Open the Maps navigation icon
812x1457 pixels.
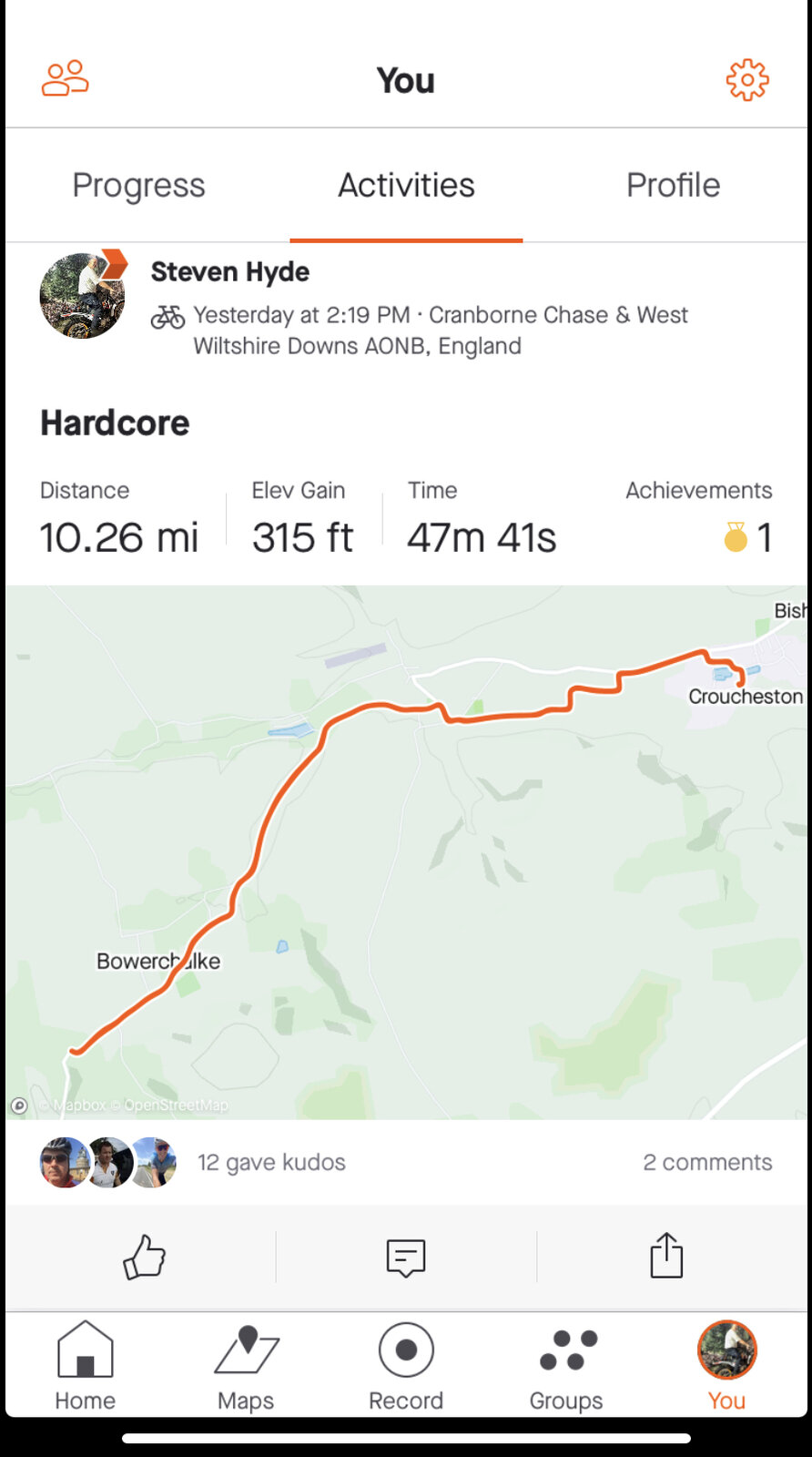[x=246, y=1350]
